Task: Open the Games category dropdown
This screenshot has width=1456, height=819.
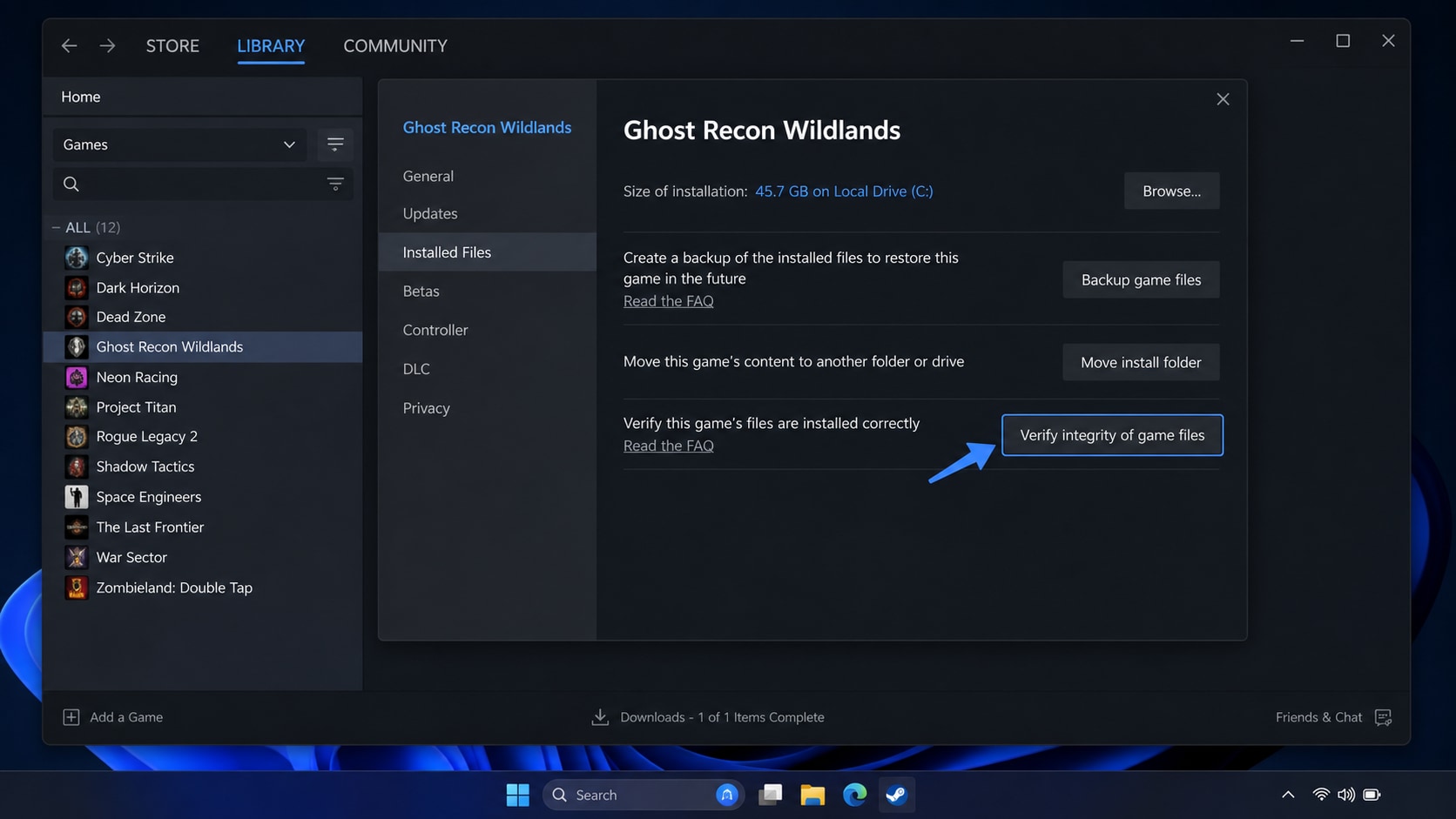Action: coord(179,144)
